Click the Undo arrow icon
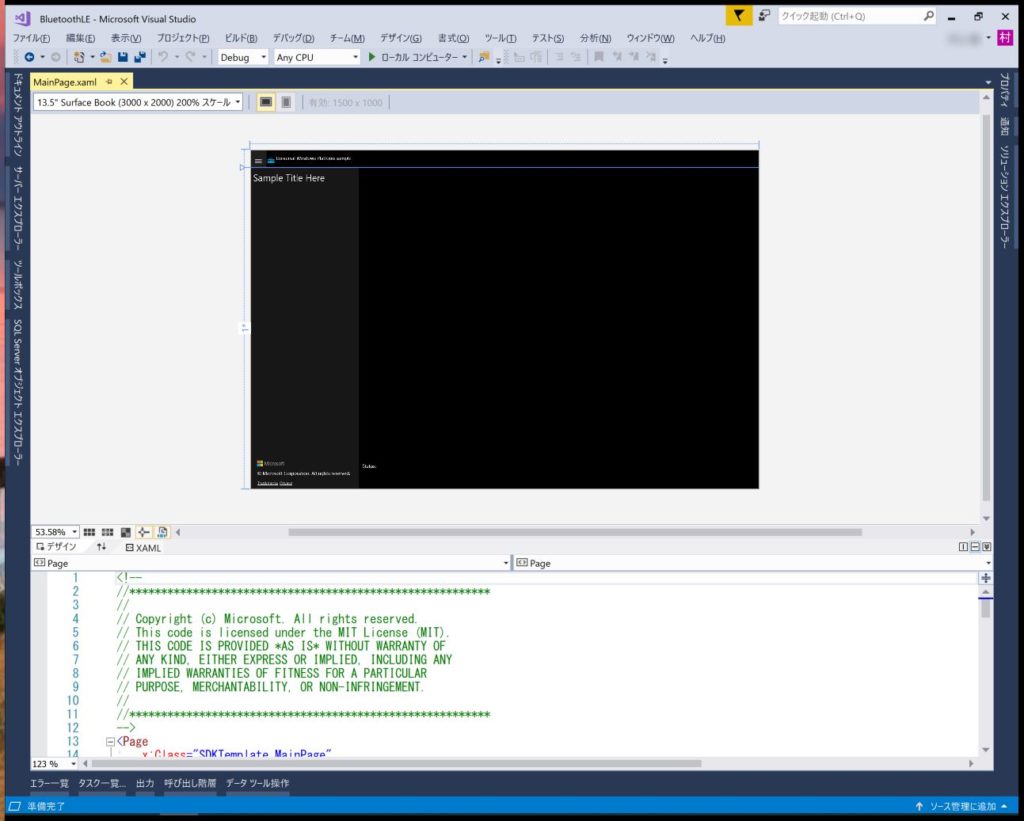 click(x=163, y=57)
